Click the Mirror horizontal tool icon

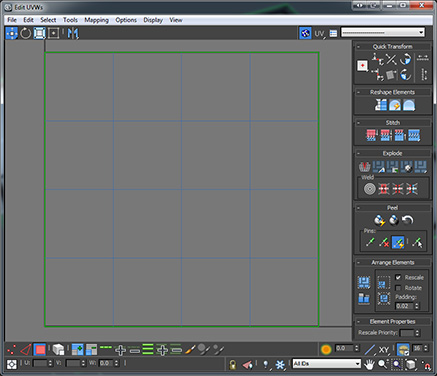[x=73, y=33]
